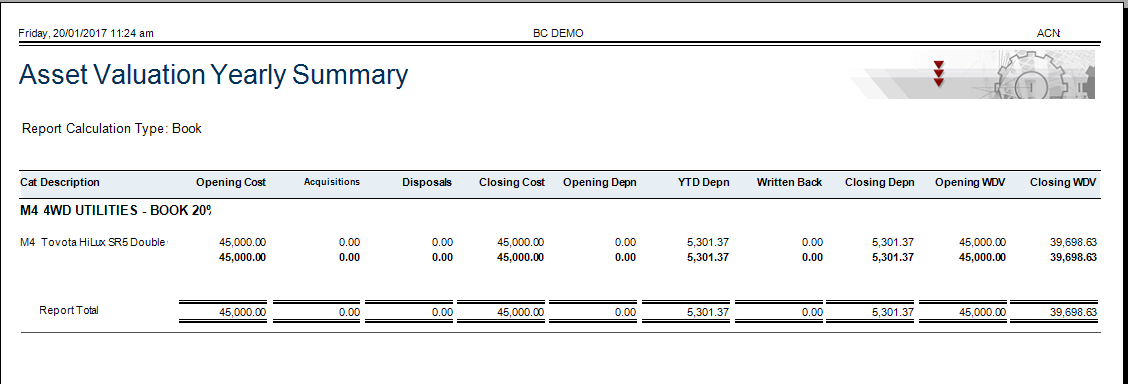Click the Cat Description column header
This screenshot has width=1128, height=384.
[60, 183]
